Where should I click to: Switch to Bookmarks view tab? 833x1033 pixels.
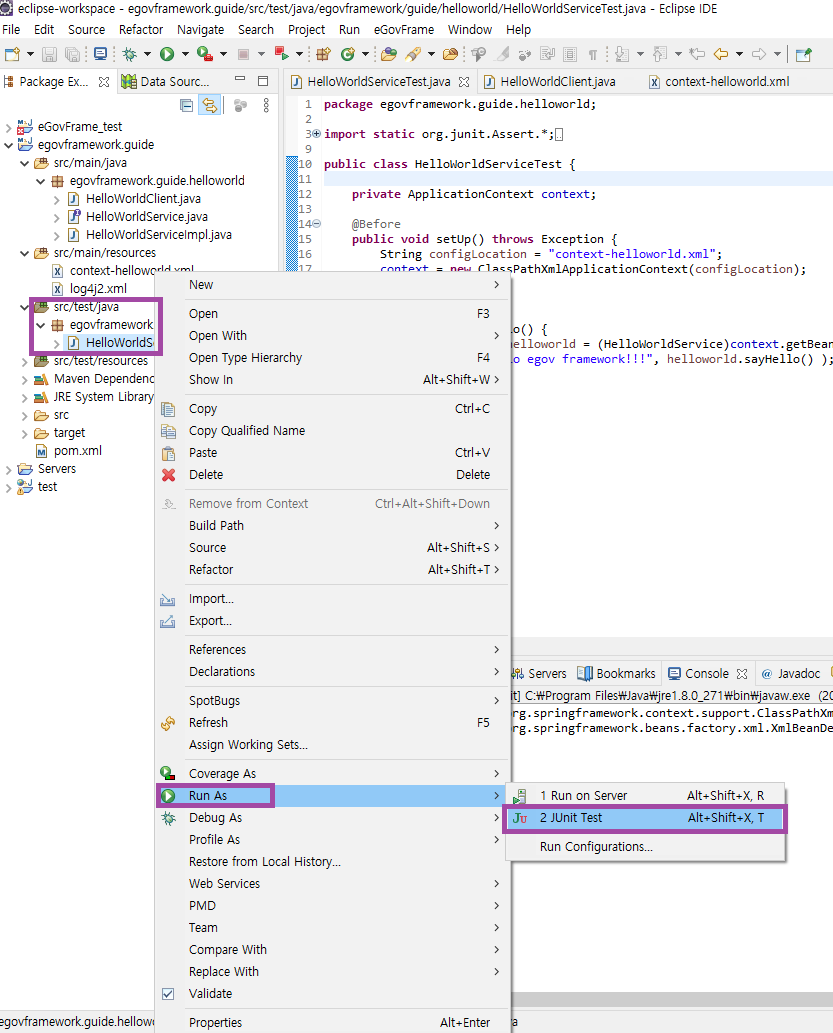point(617,674)
